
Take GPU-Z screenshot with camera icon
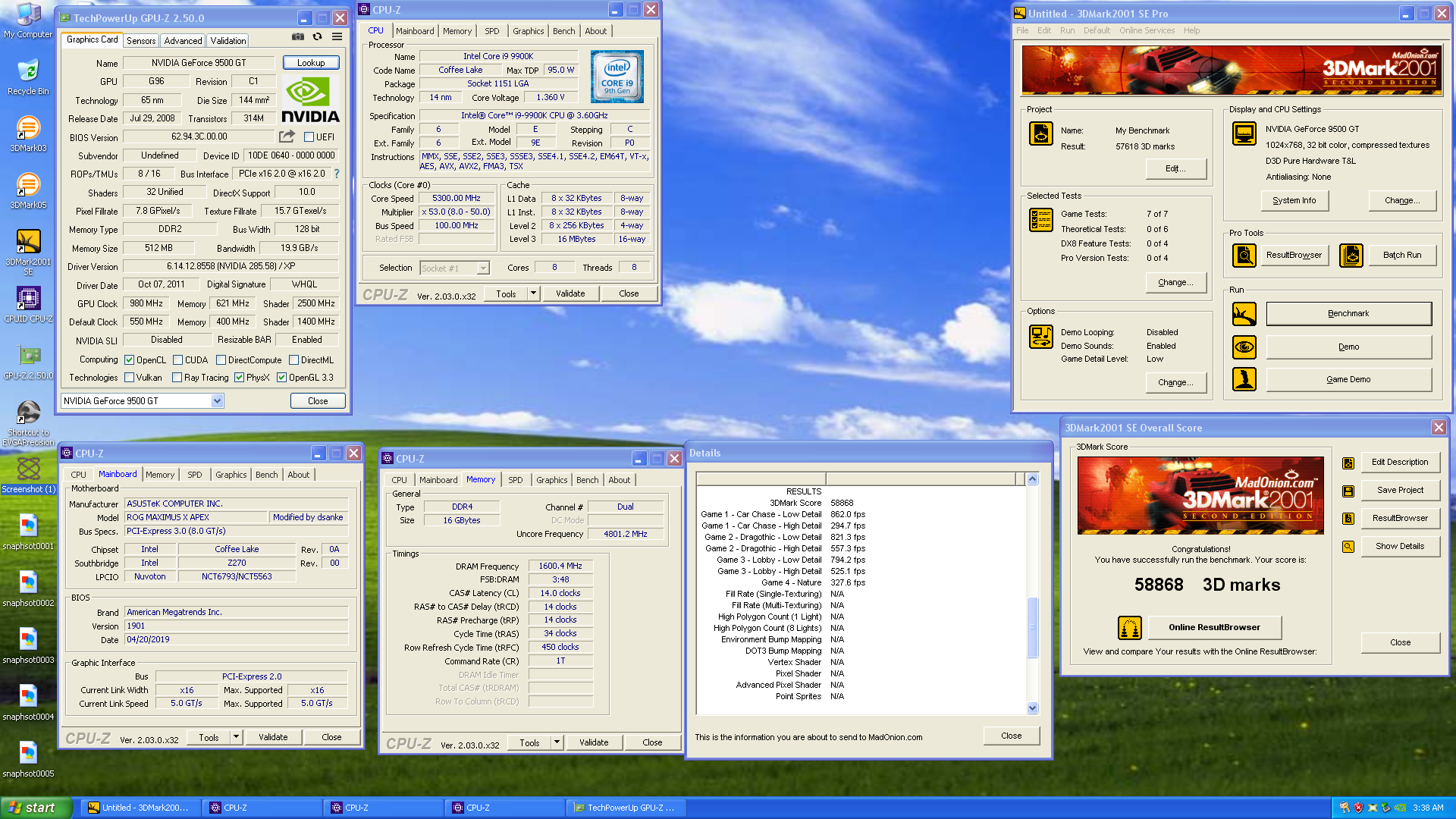(x=298, y=36)
